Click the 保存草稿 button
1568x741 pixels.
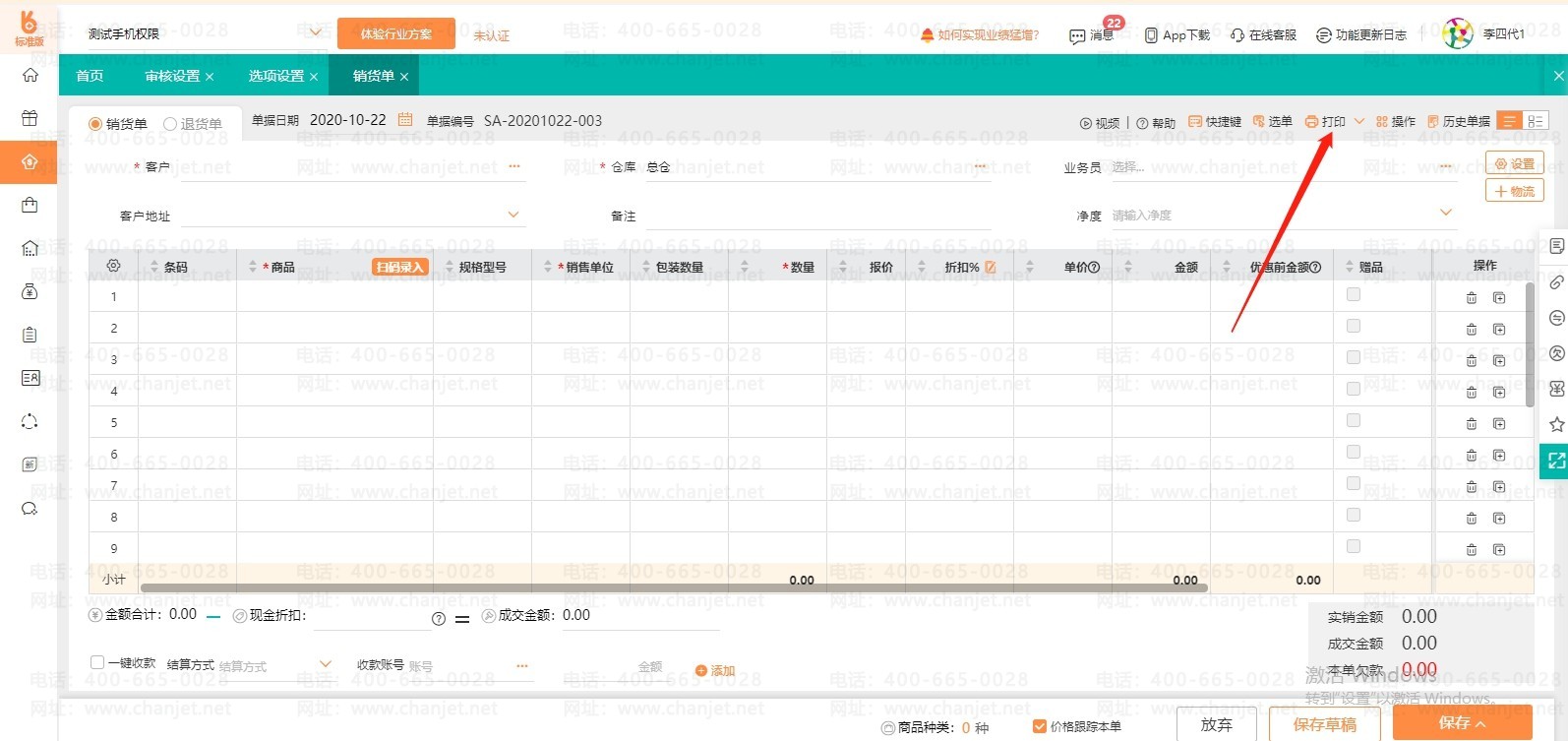(x=1324, y=724)
